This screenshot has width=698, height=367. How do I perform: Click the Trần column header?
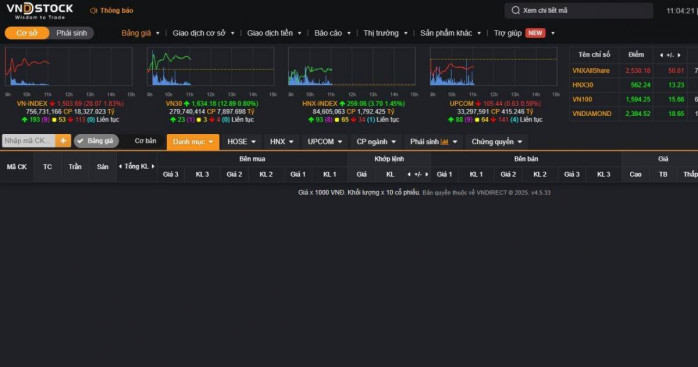pyautogui.click(x=75, y=167)
